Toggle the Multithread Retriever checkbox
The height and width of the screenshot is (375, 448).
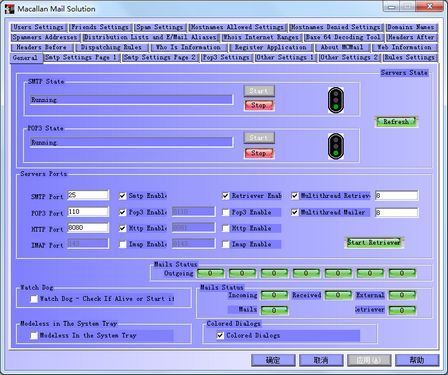295,196
